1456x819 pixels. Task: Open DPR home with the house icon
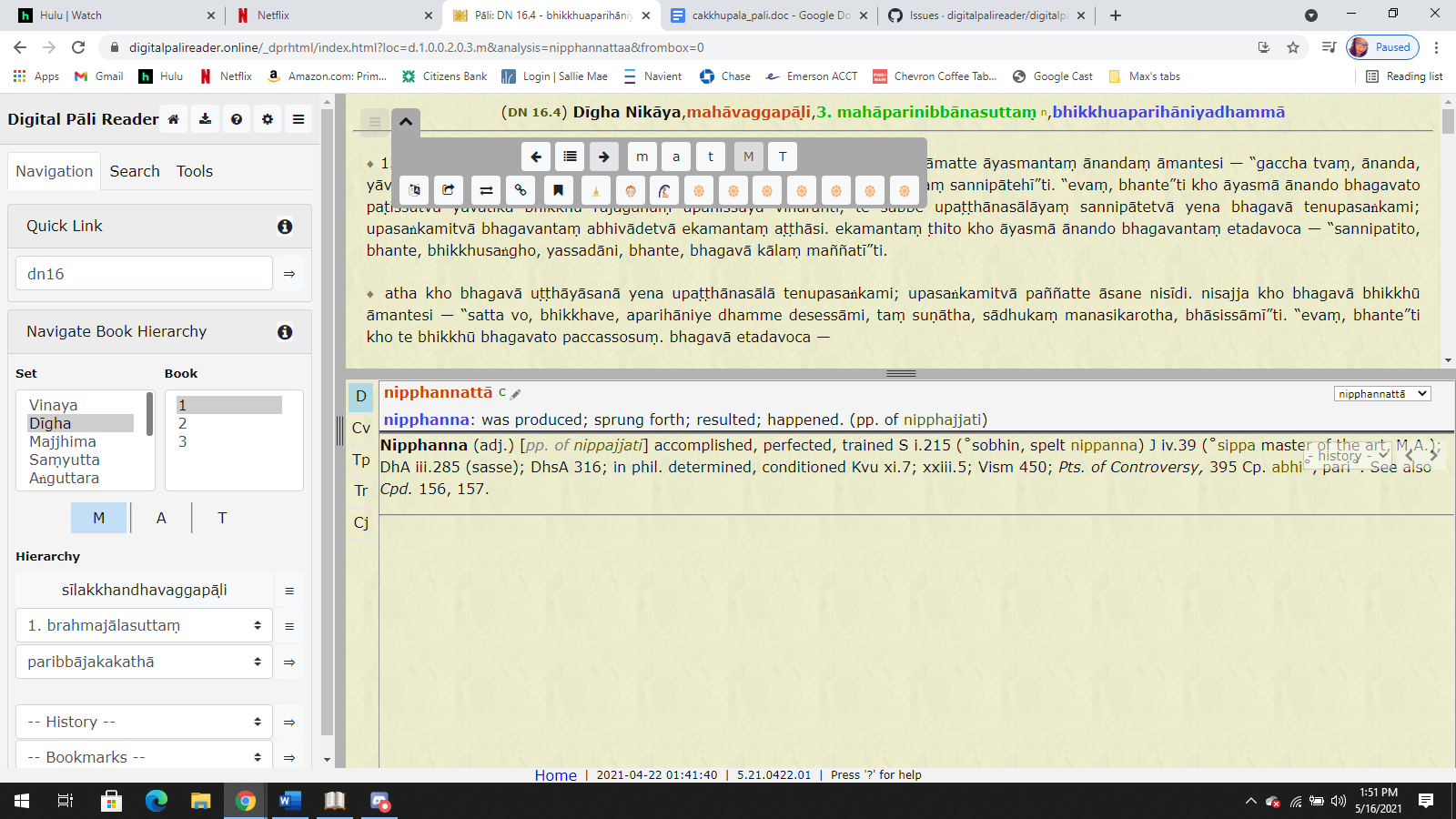172,118
